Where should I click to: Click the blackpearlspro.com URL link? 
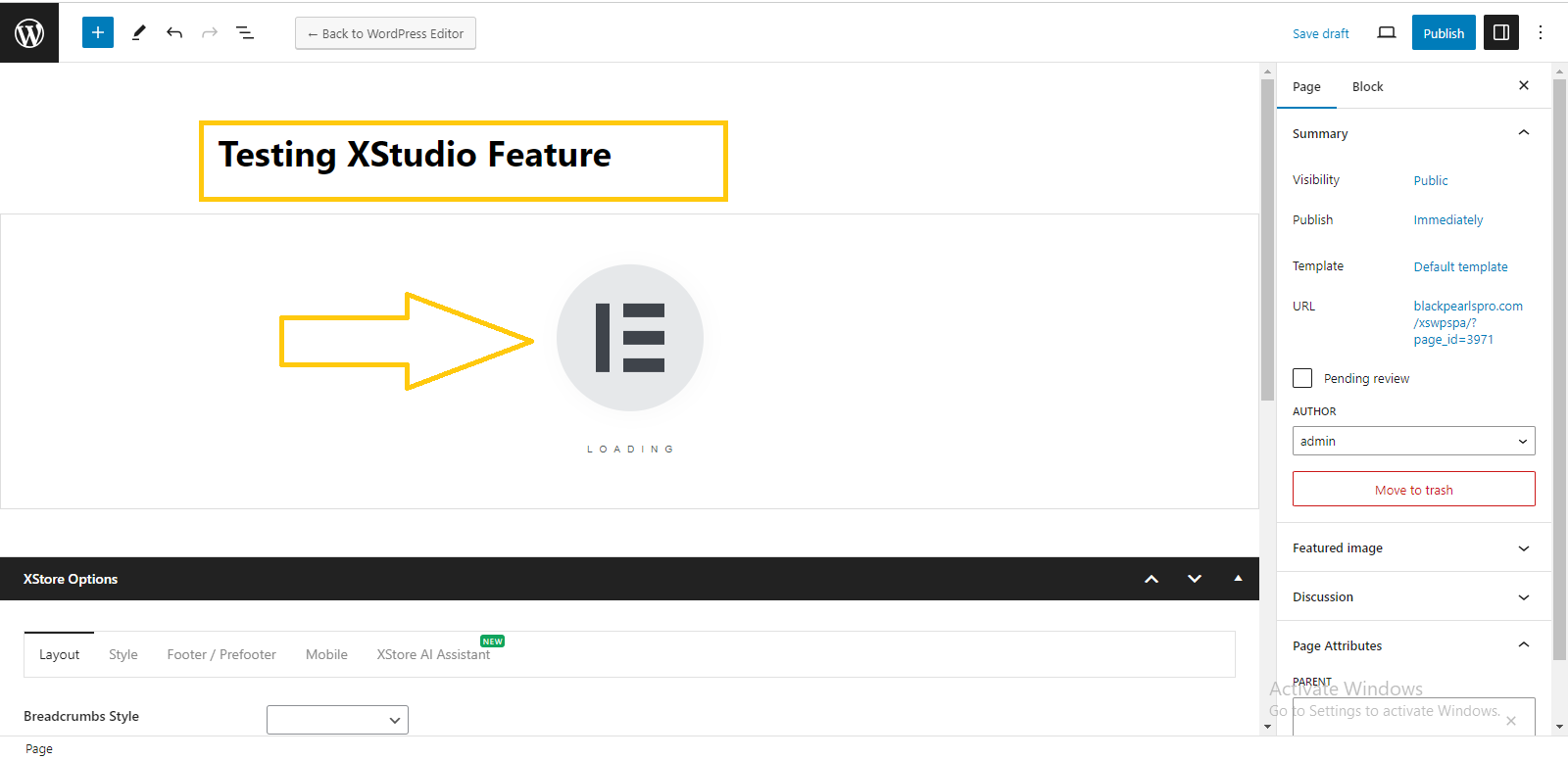click(1468, 322)
